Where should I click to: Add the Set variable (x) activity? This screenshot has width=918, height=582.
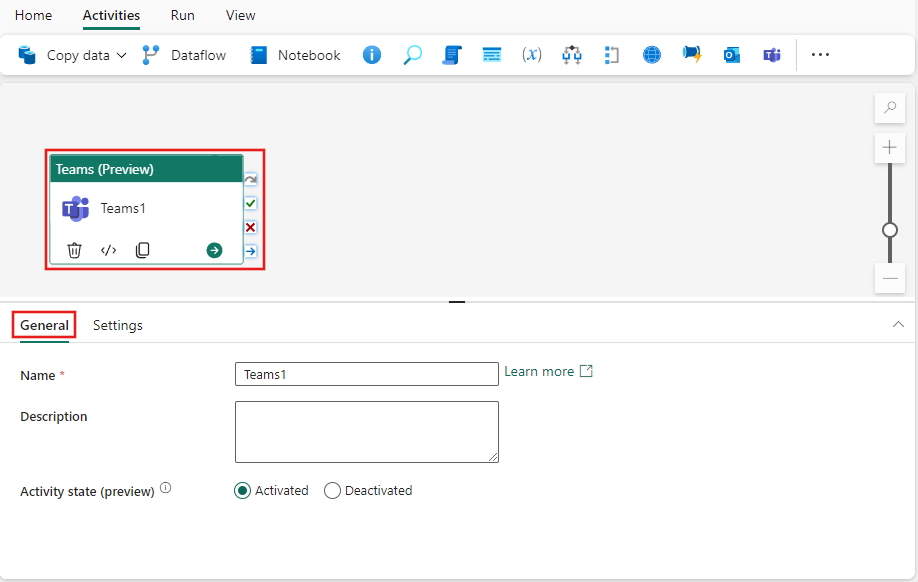(532, 55)
